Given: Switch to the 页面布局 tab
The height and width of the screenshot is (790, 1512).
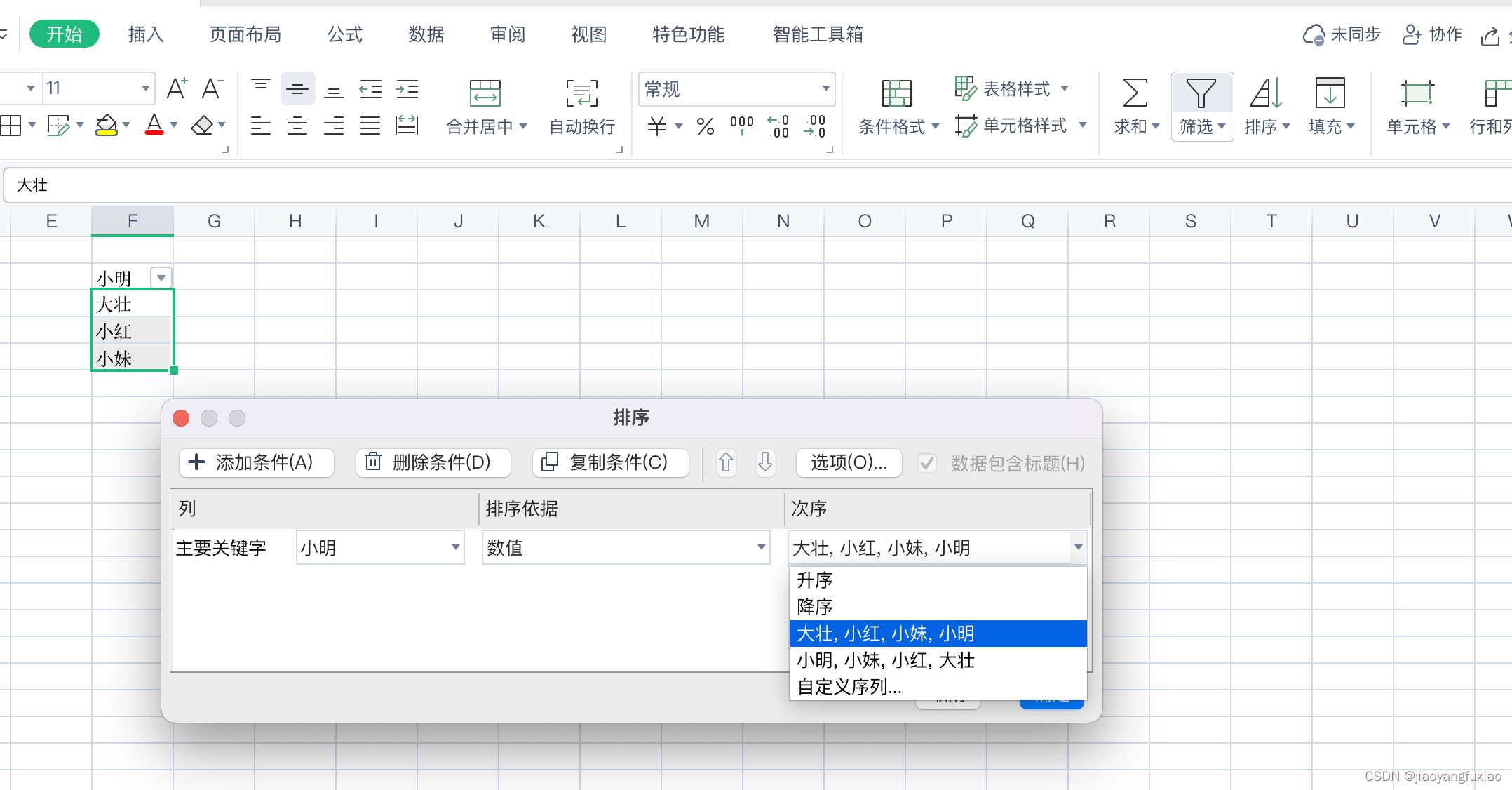Looking at the screenshot, I should (245, 34).
